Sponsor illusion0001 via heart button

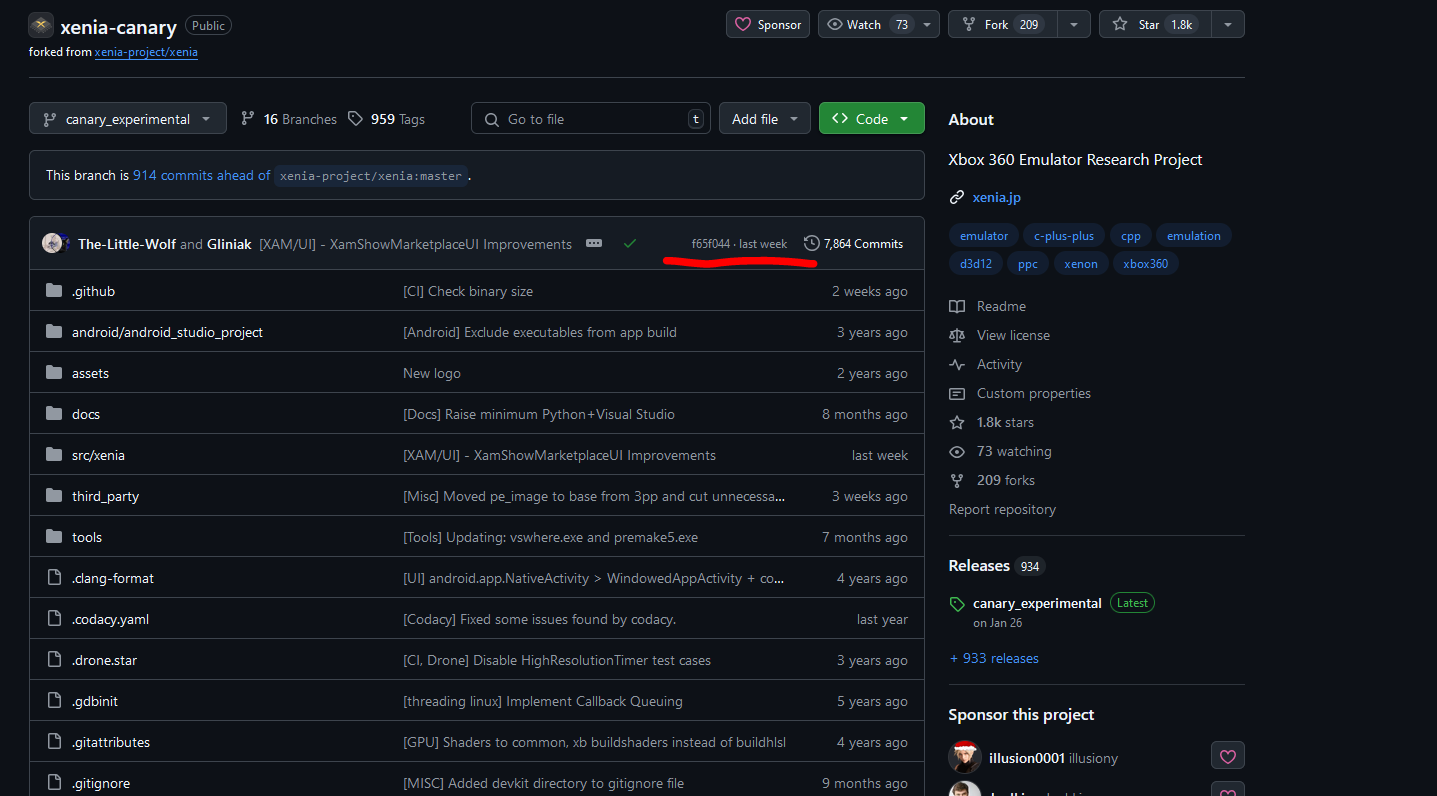(x=1228, y=757)
